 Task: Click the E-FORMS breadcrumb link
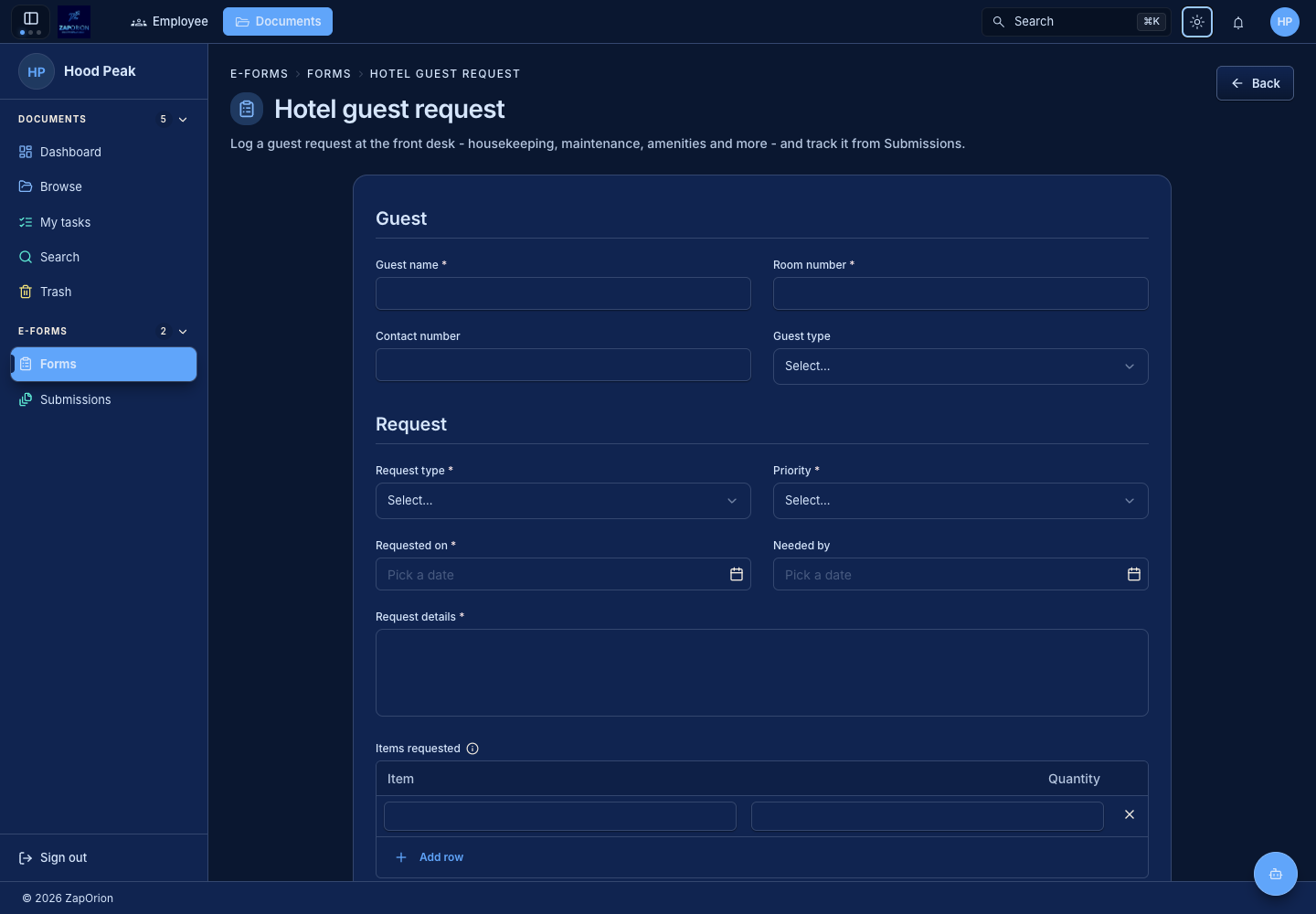click(x=259, y=74)
